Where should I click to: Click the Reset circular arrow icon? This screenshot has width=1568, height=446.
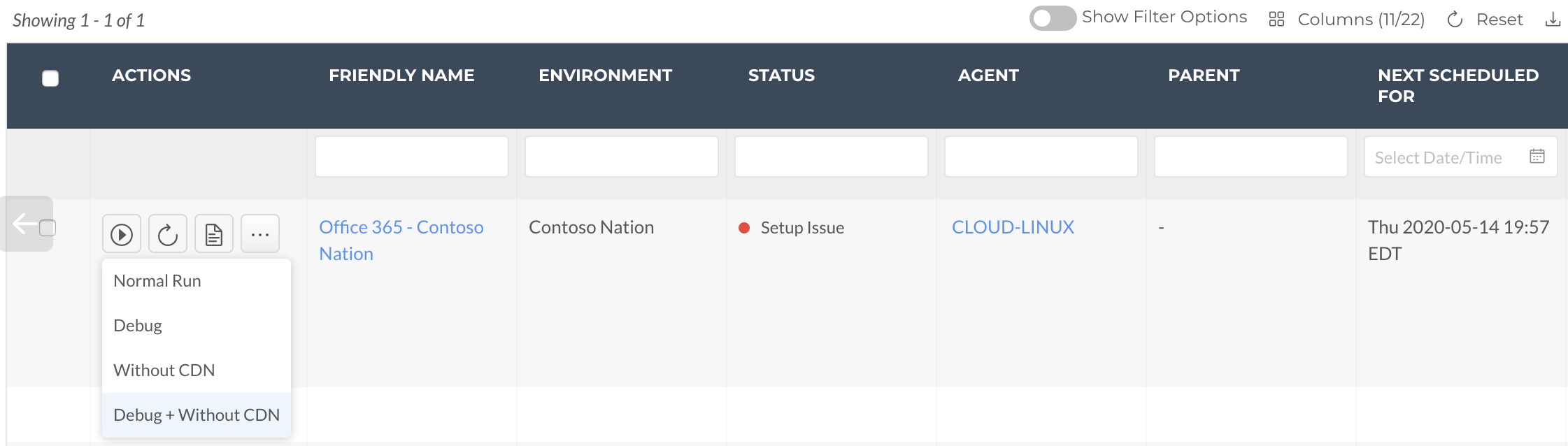click(1455, 20)
